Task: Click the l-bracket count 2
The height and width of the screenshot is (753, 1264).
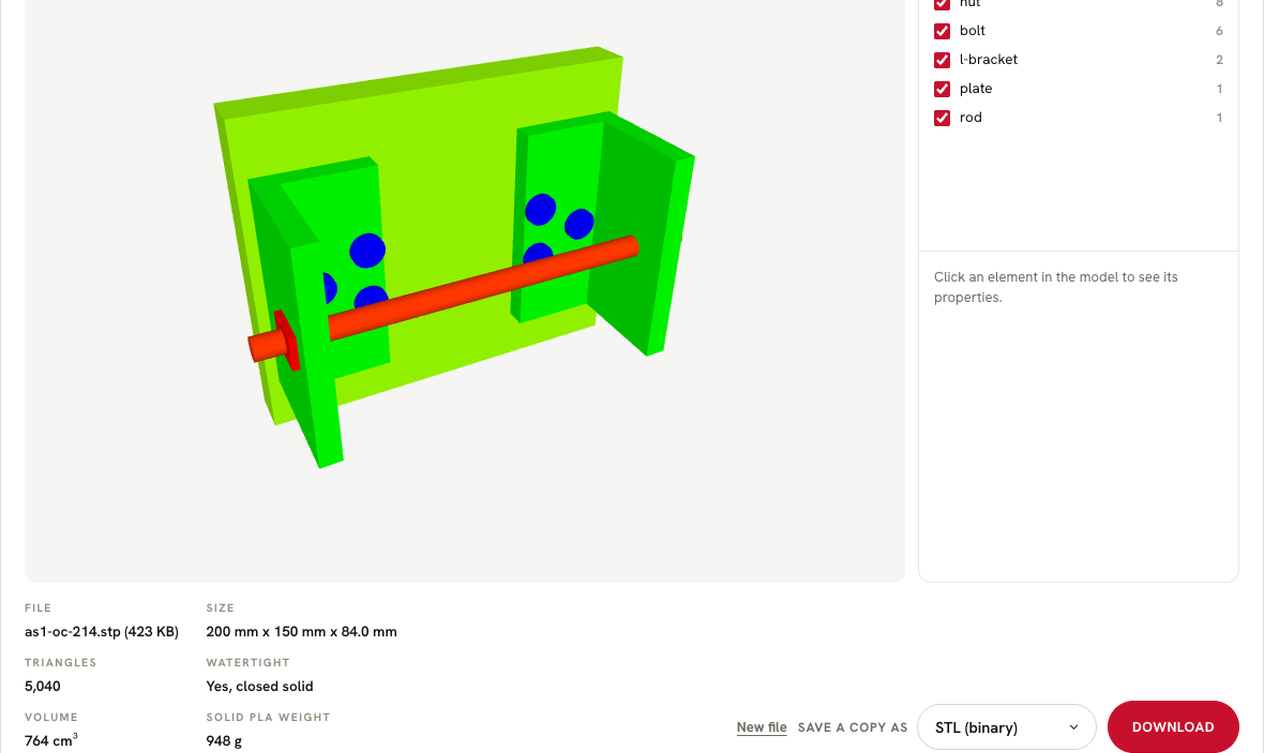Action: (x=1219, y=60)
